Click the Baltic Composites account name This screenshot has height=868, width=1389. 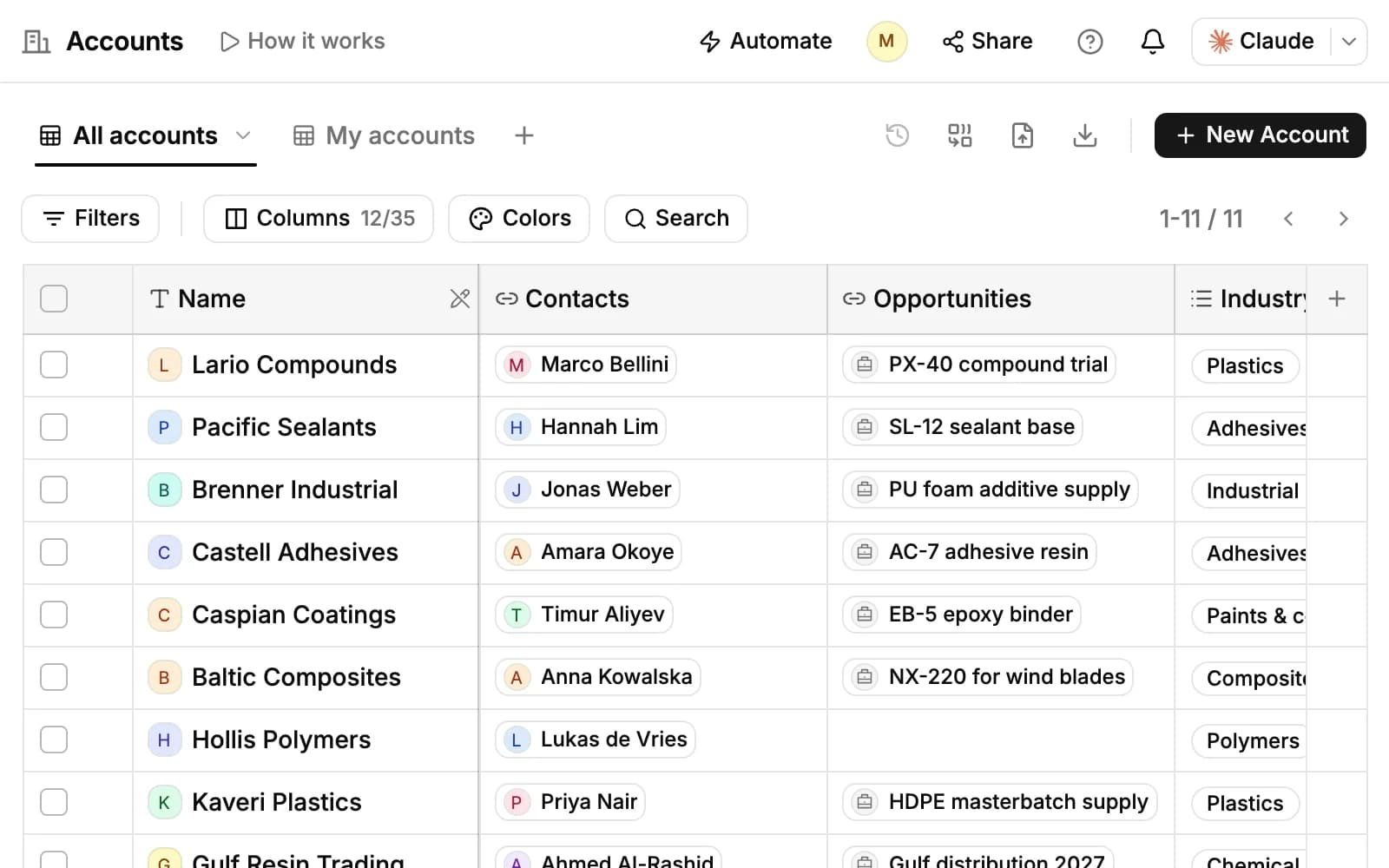[x=296, y=677]
